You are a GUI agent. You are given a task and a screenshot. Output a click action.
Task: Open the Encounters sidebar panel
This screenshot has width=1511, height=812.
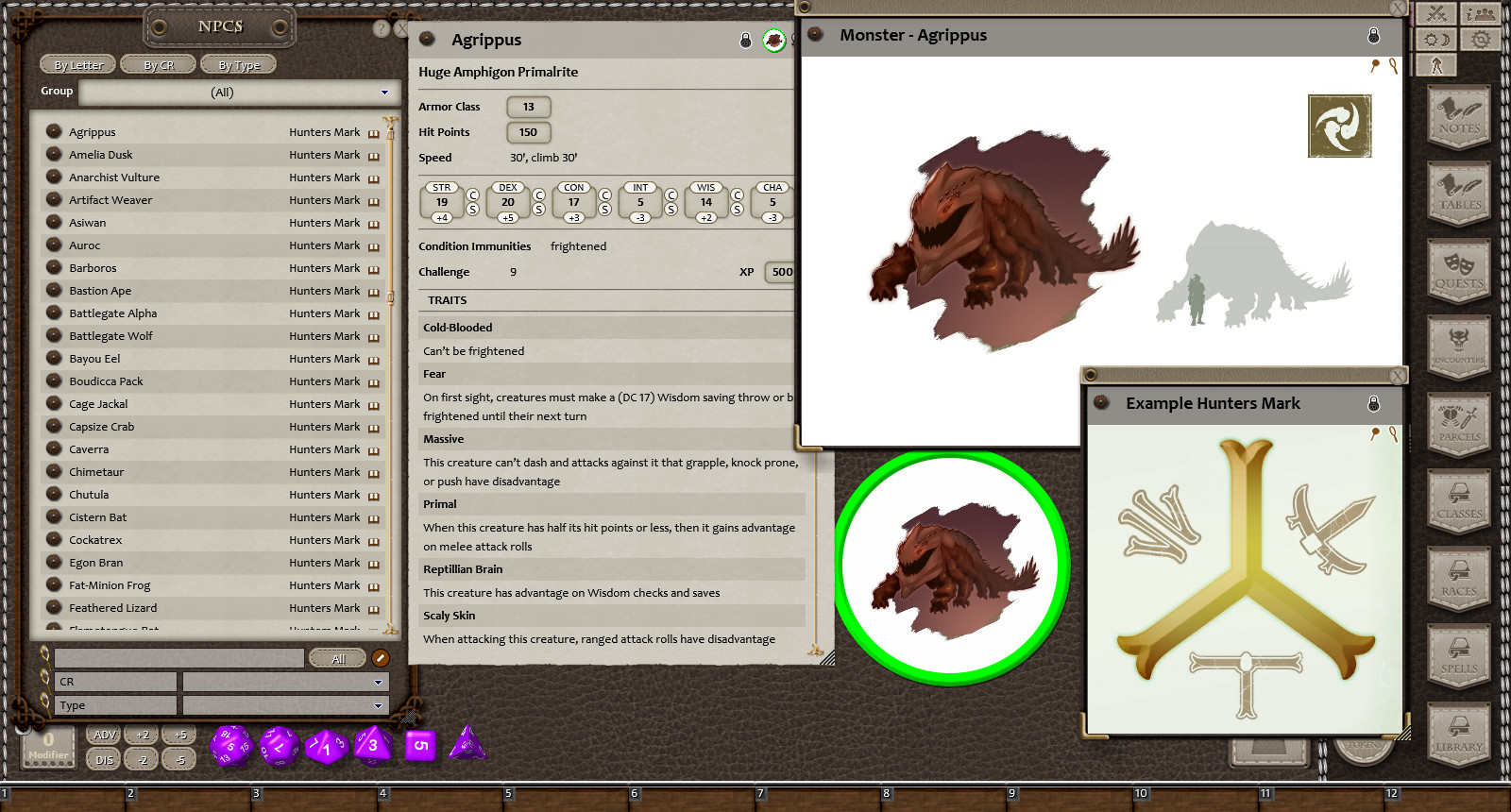(1459, 348)
